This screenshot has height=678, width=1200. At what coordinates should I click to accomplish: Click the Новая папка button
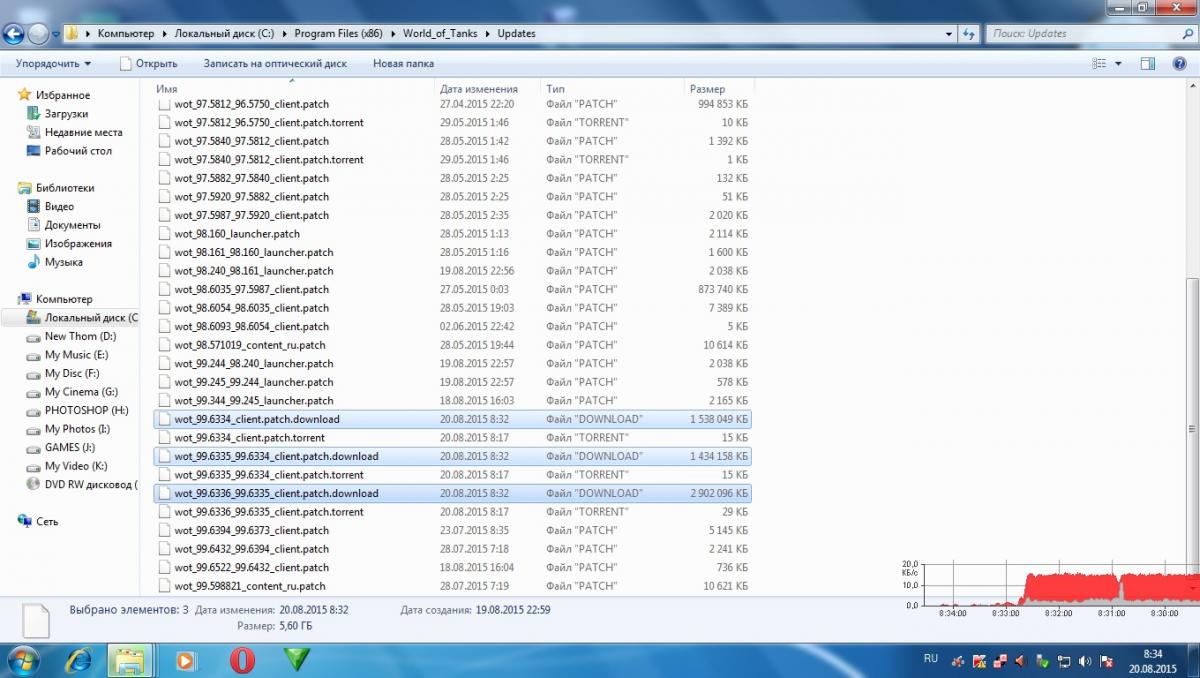403,63
